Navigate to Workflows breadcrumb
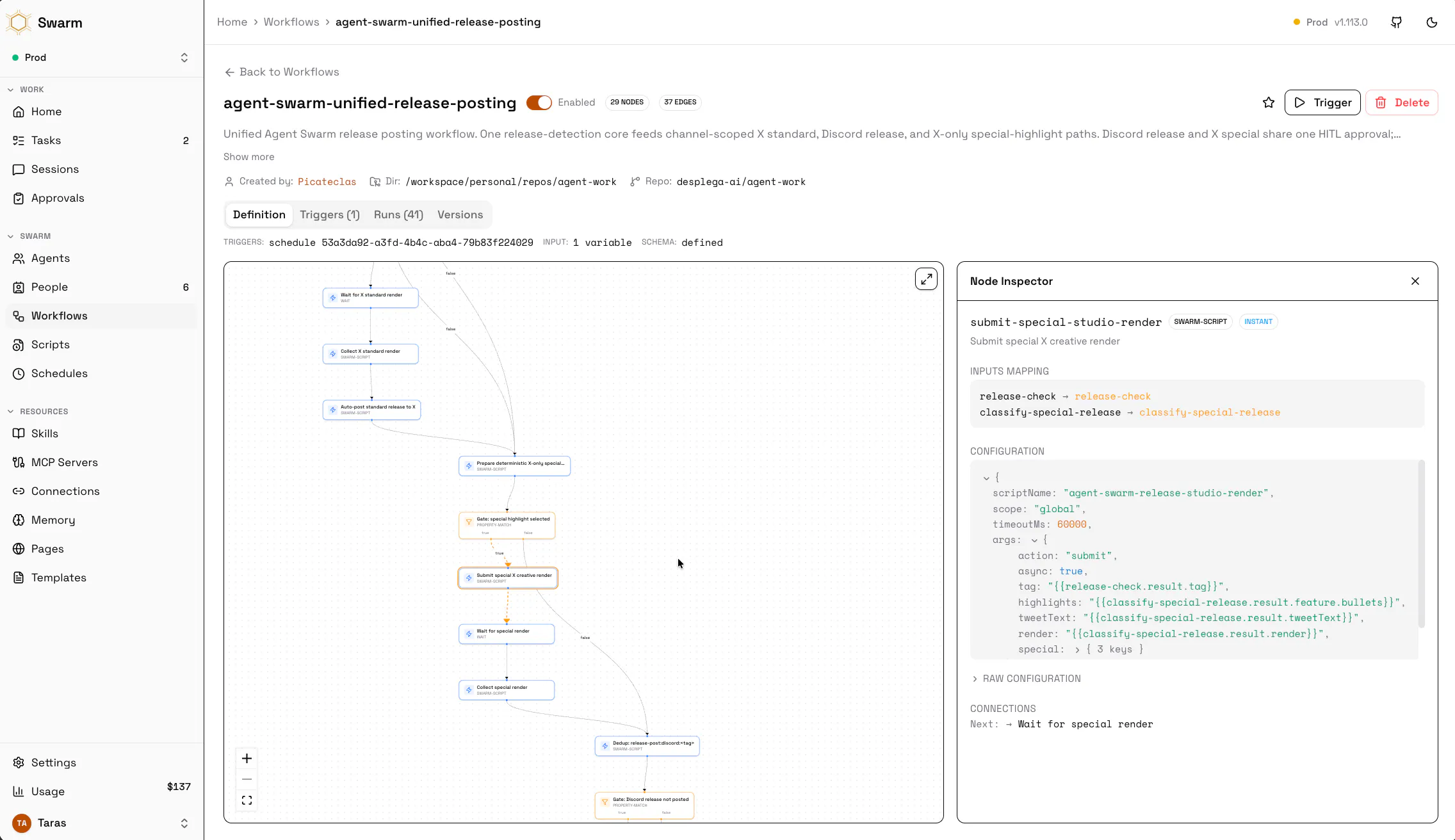The width and height of the screenshot is (1455, 840). click(x=291, y=22)
